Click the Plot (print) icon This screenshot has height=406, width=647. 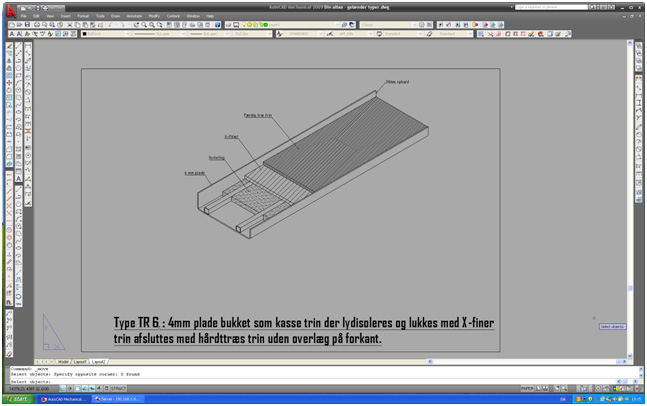tap(37, 25)
